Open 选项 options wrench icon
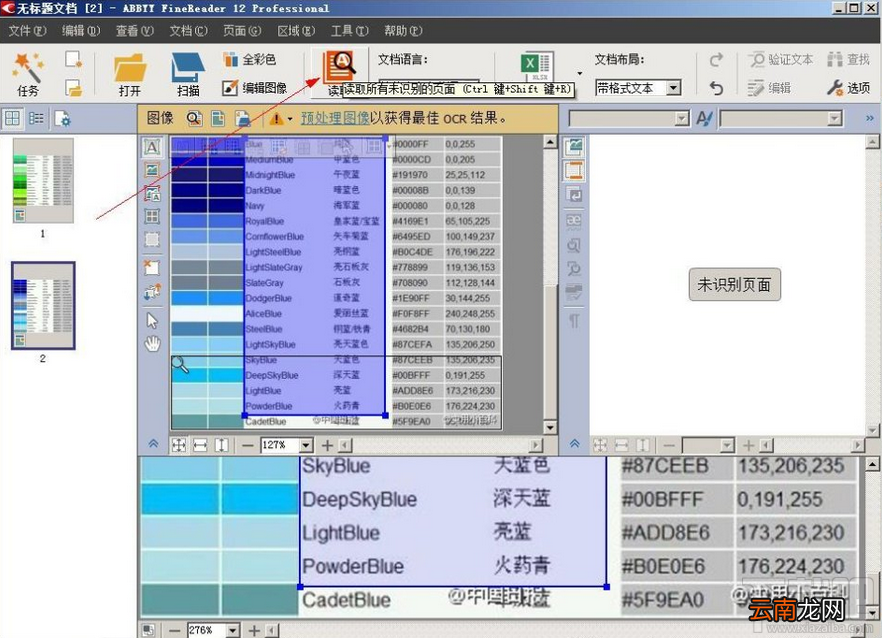Screen dimensions: 882x638 [849, 88]
